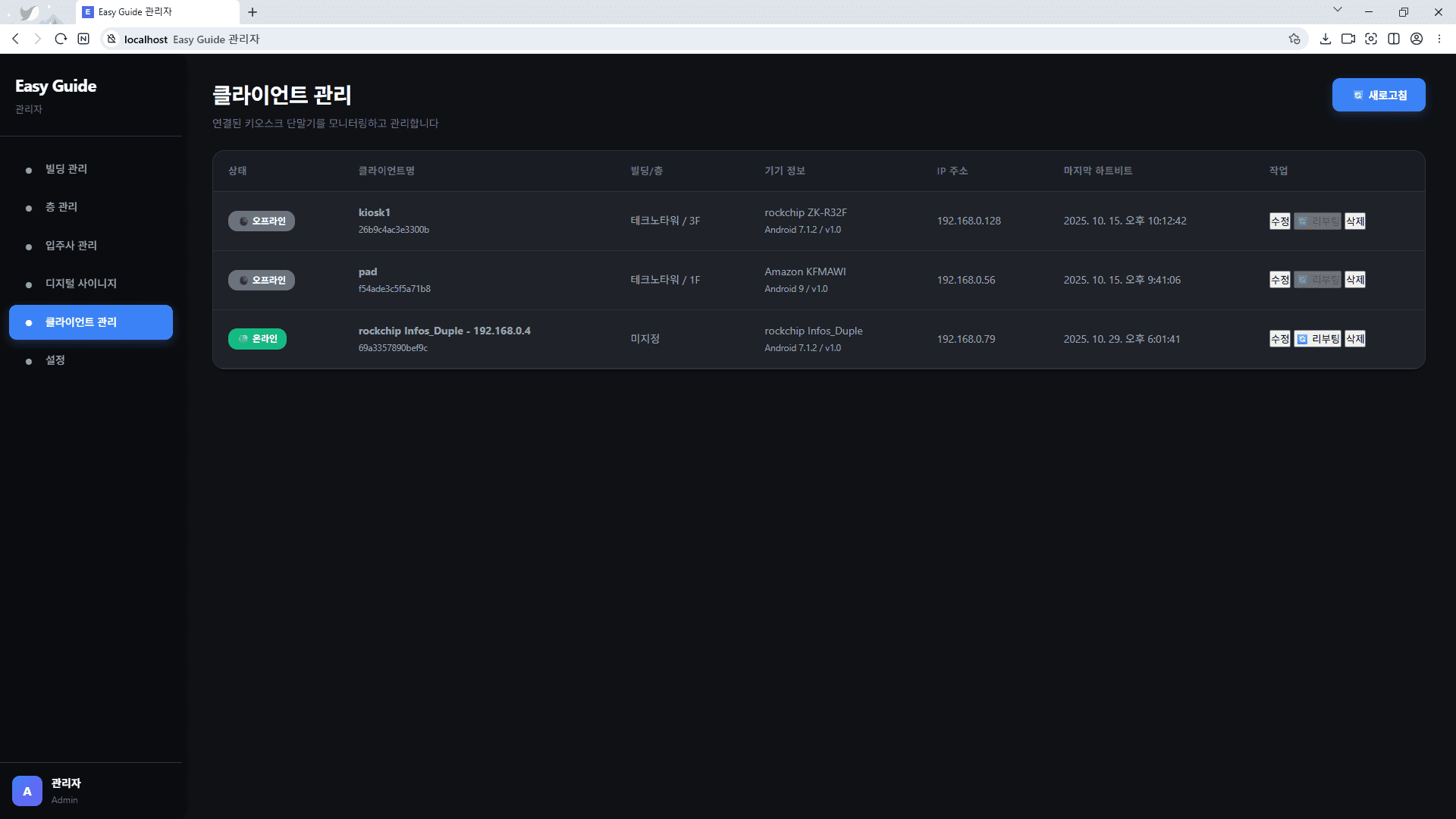1456x819 pixels.
Task: Open the three-dot browser menu
Action: click(1439, 39)
